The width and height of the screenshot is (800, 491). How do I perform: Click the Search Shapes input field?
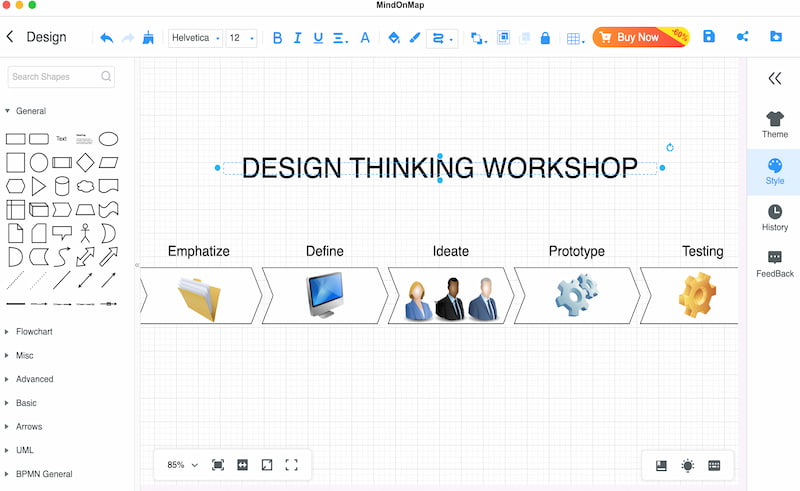61,77
